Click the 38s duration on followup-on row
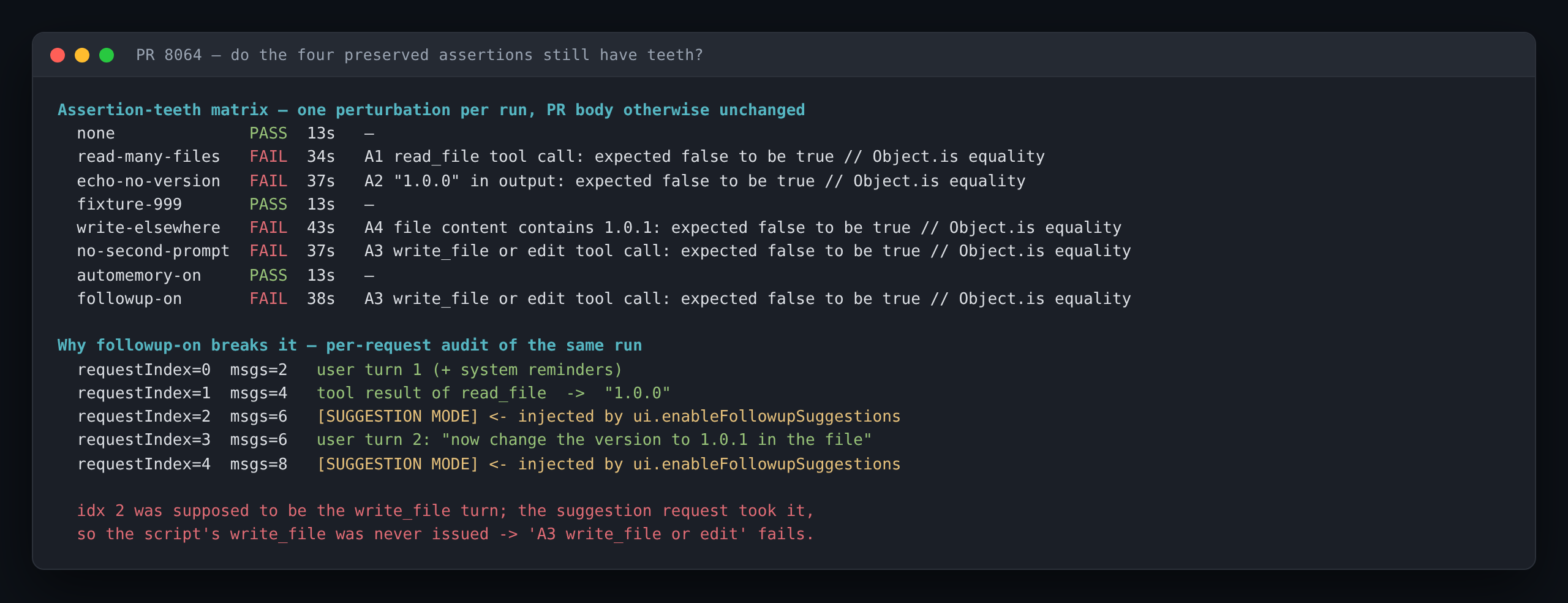The height and width of the screenshot is (603, 1568). (321, 299)
